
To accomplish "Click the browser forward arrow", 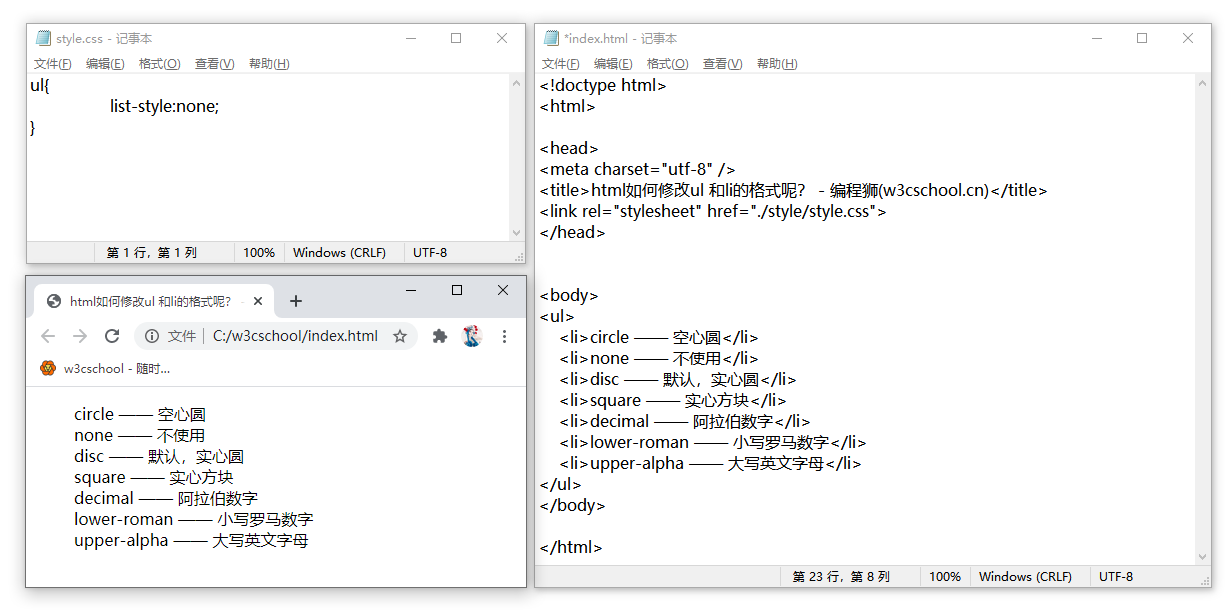I will [x=80, y=336].
